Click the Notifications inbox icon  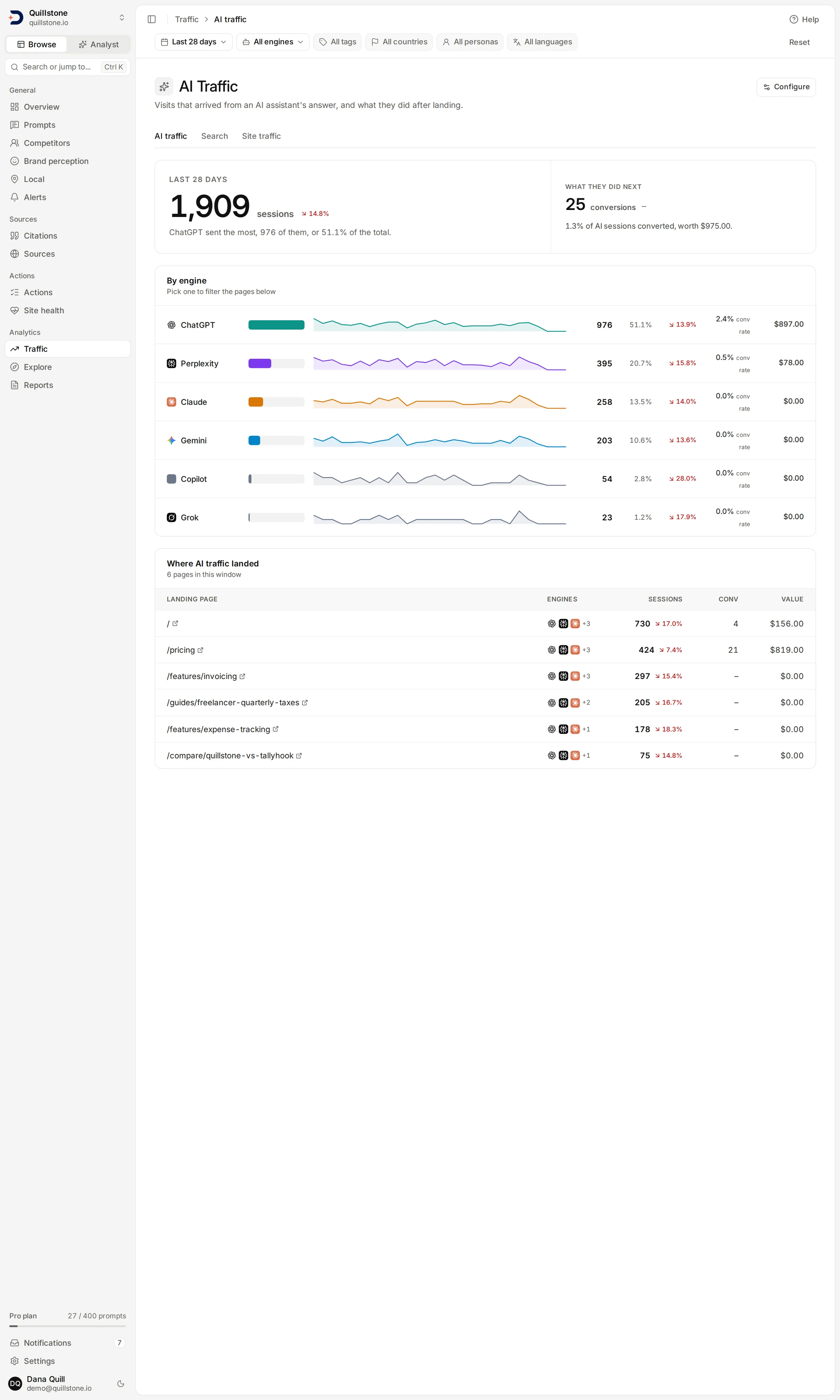[x=15, y=1343]
